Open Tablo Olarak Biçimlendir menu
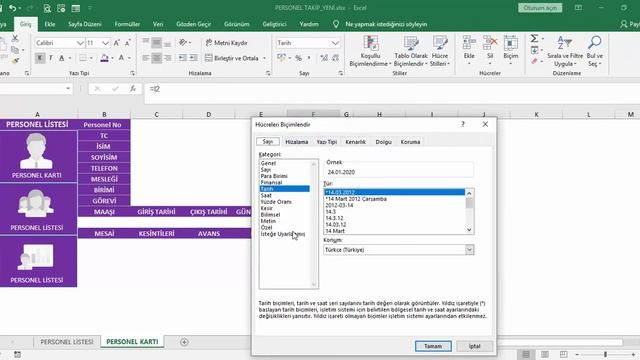This screenshot has height=360, width=640. tap(411, 51)
